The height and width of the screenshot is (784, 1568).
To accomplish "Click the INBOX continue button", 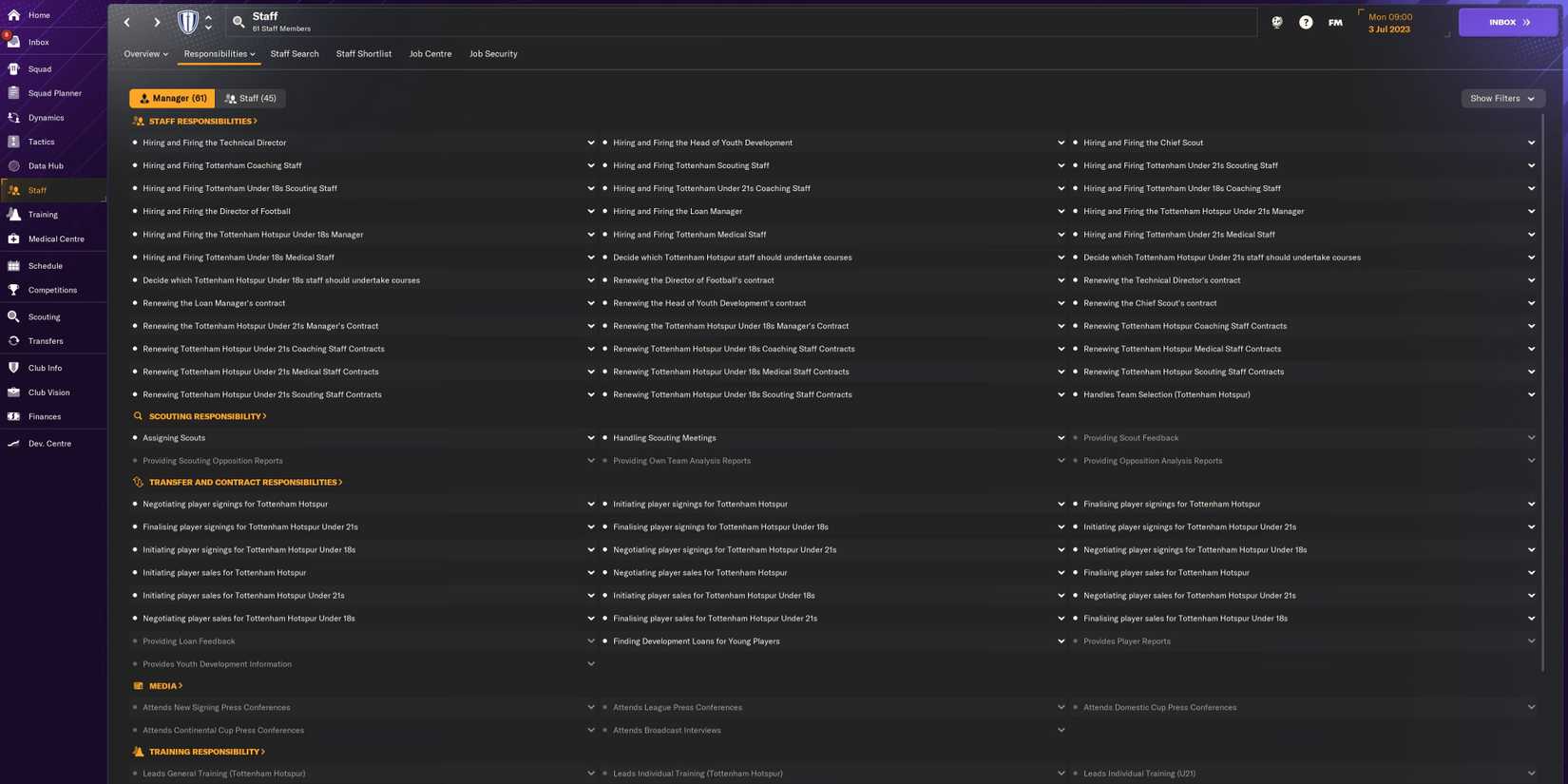I will [1507, 22].
